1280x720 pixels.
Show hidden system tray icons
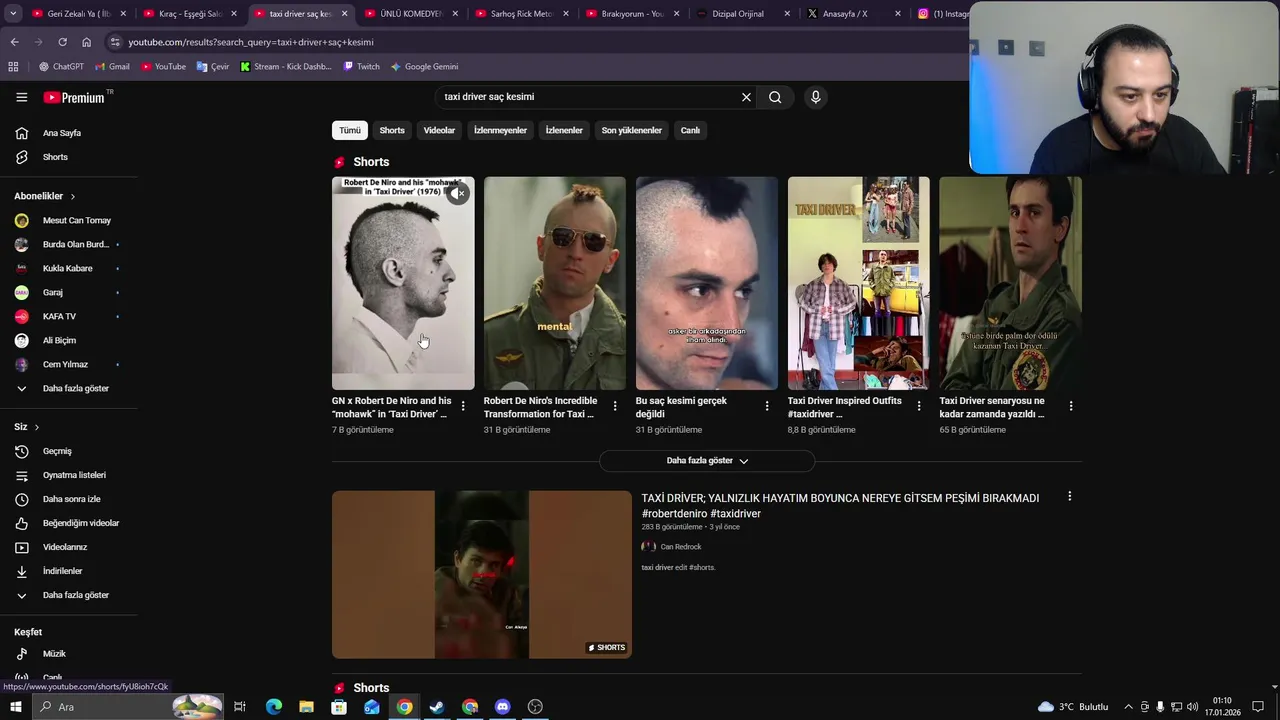point(1128,707)
